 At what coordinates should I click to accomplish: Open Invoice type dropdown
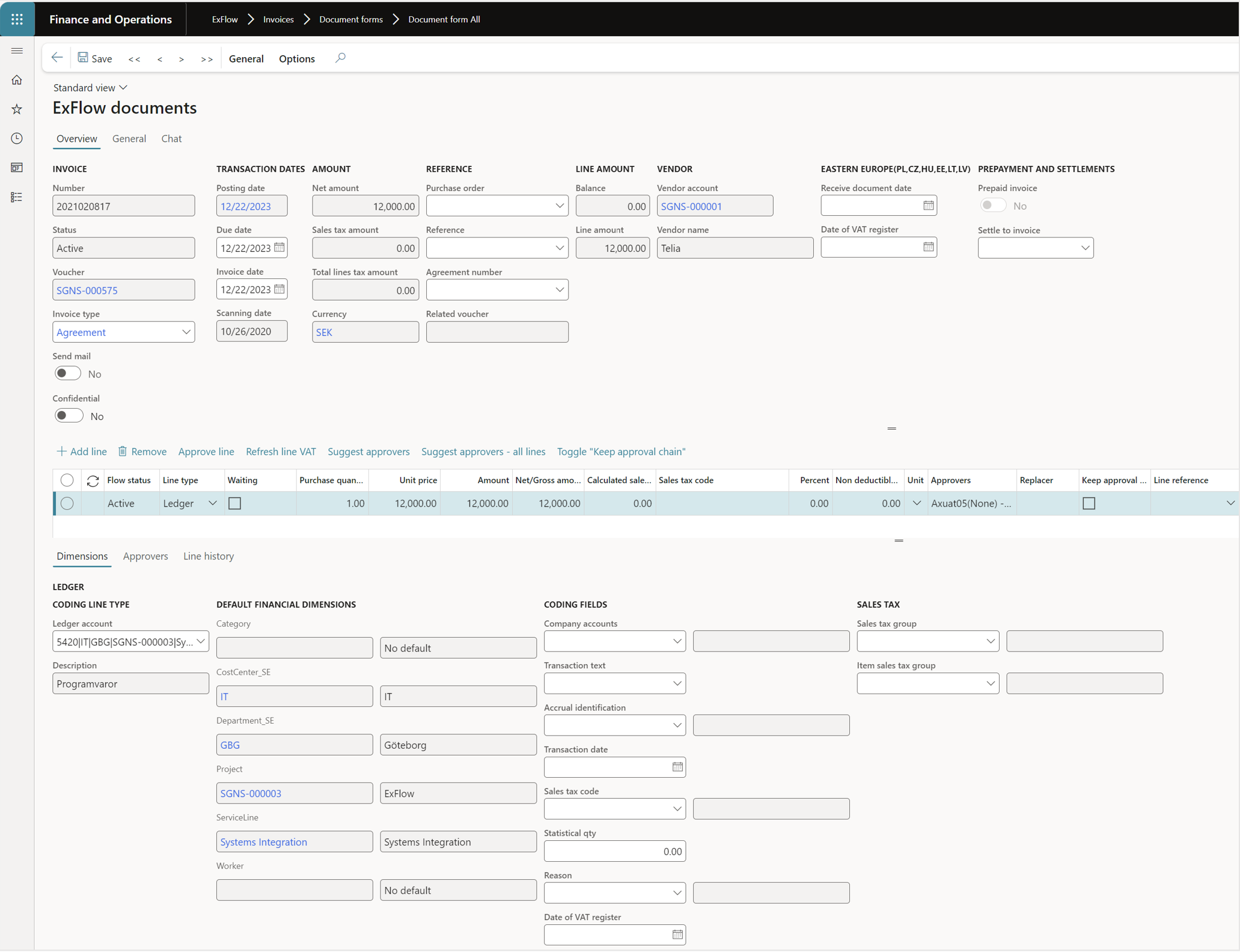point(186,332)
